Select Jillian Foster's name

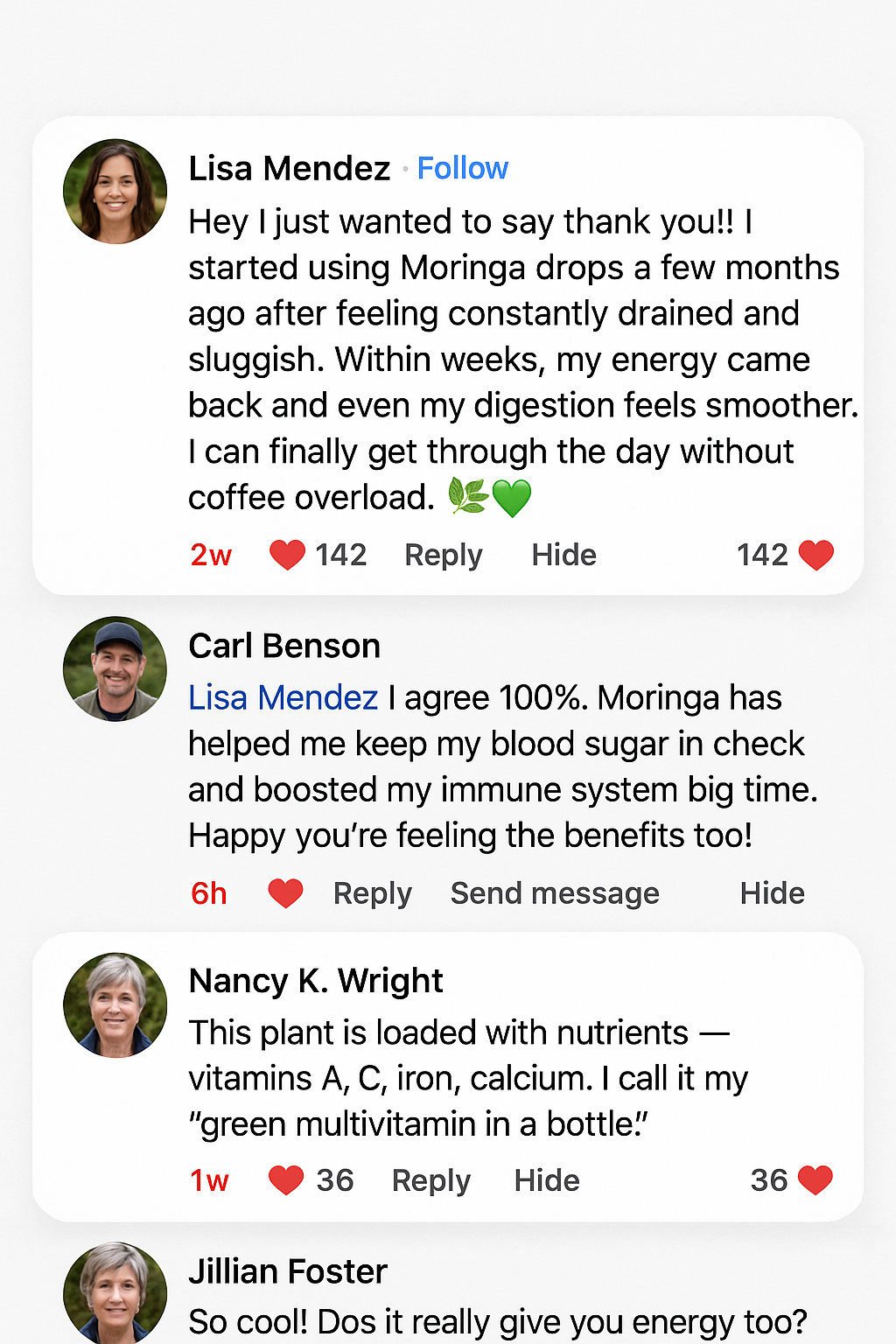pyautogui.click(x=288, y=1271)
